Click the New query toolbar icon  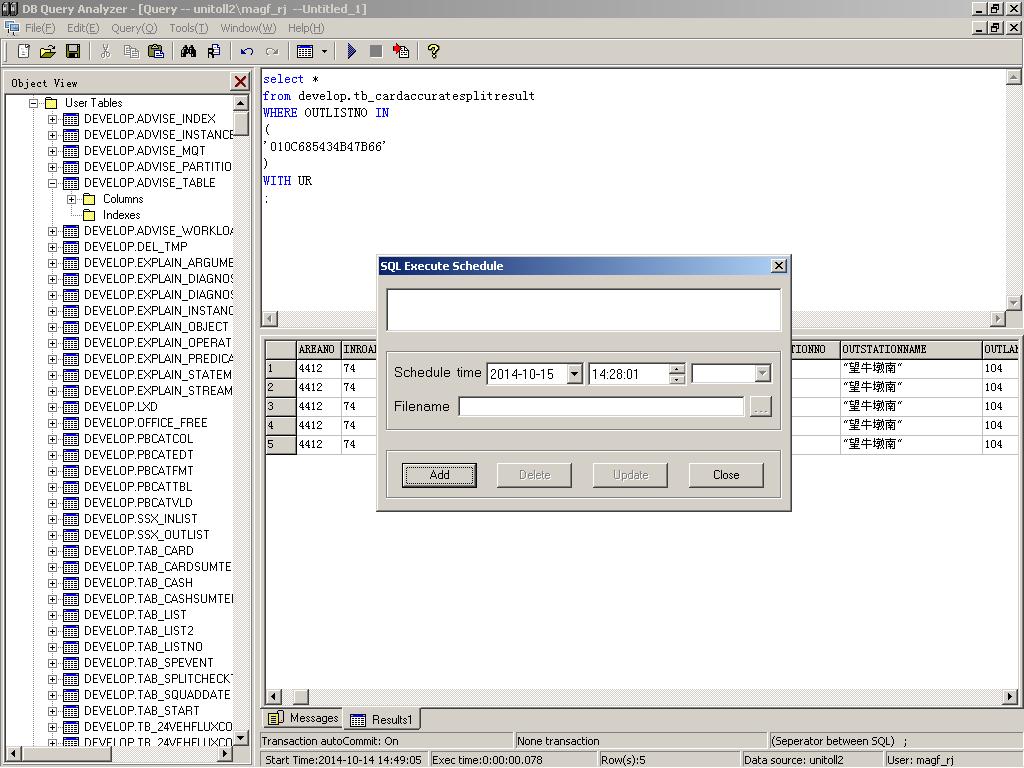coord(24,51)
